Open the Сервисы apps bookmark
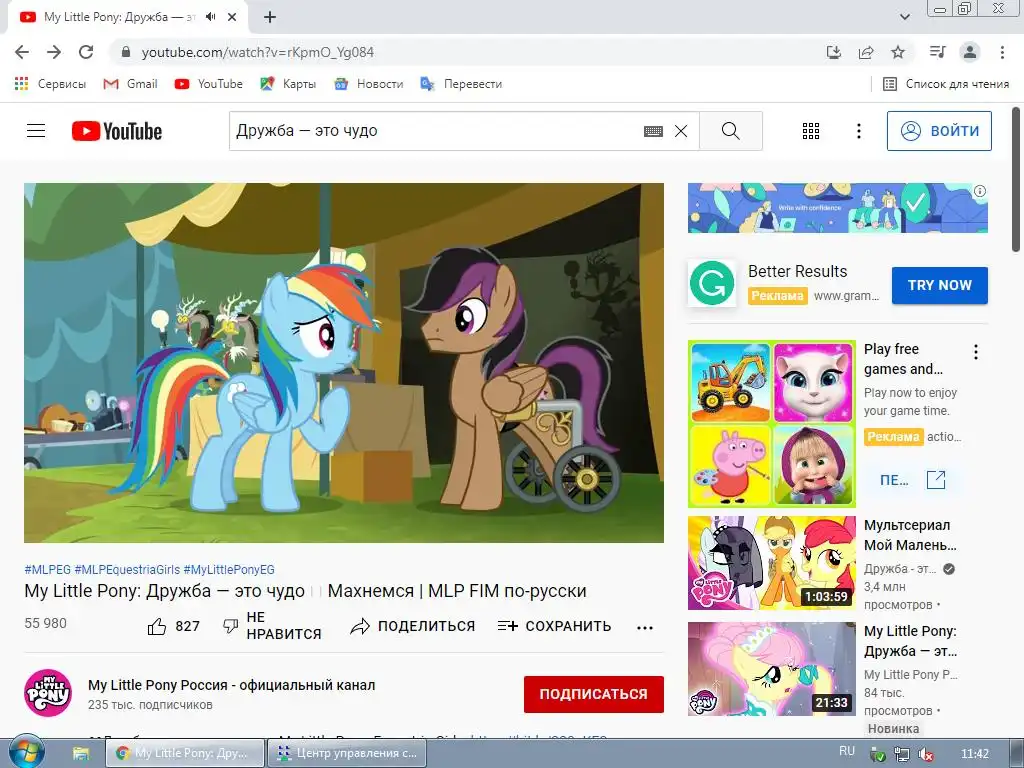 point(50,84)
